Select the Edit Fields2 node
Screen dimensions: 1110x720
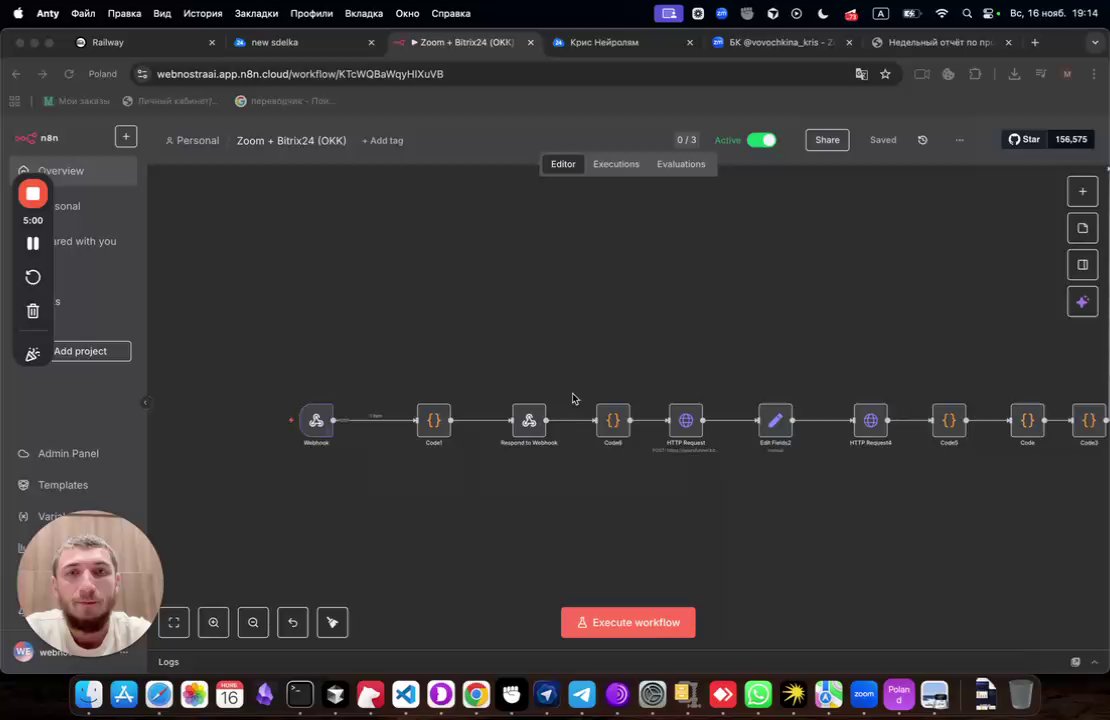click(775, 421)
